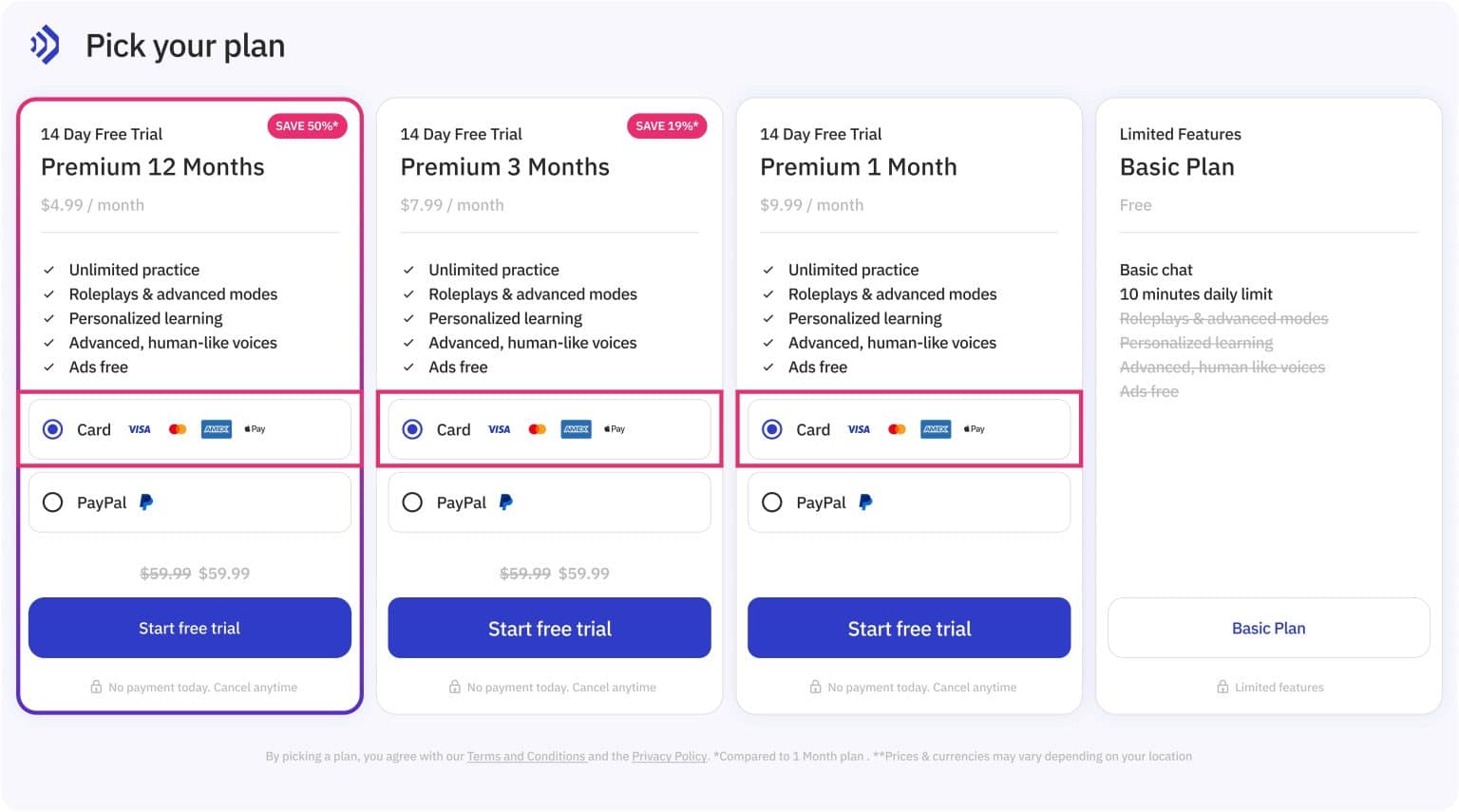The height and width of the screenshot is (812, 1459).
Task: Select Card payment for Premium 3 Months
Action: tap(412, 429)
